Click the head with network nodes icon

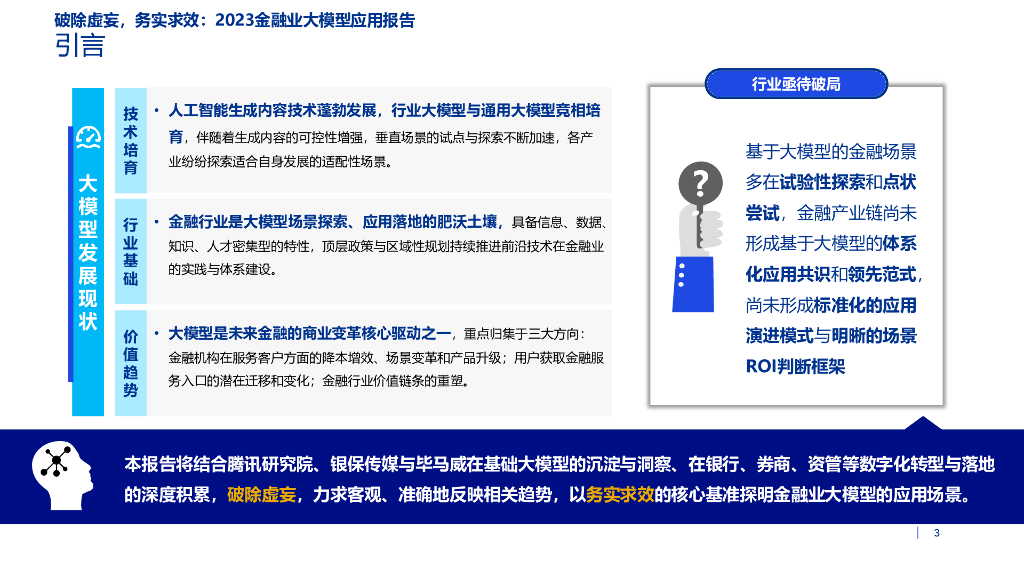click(62, 475)
